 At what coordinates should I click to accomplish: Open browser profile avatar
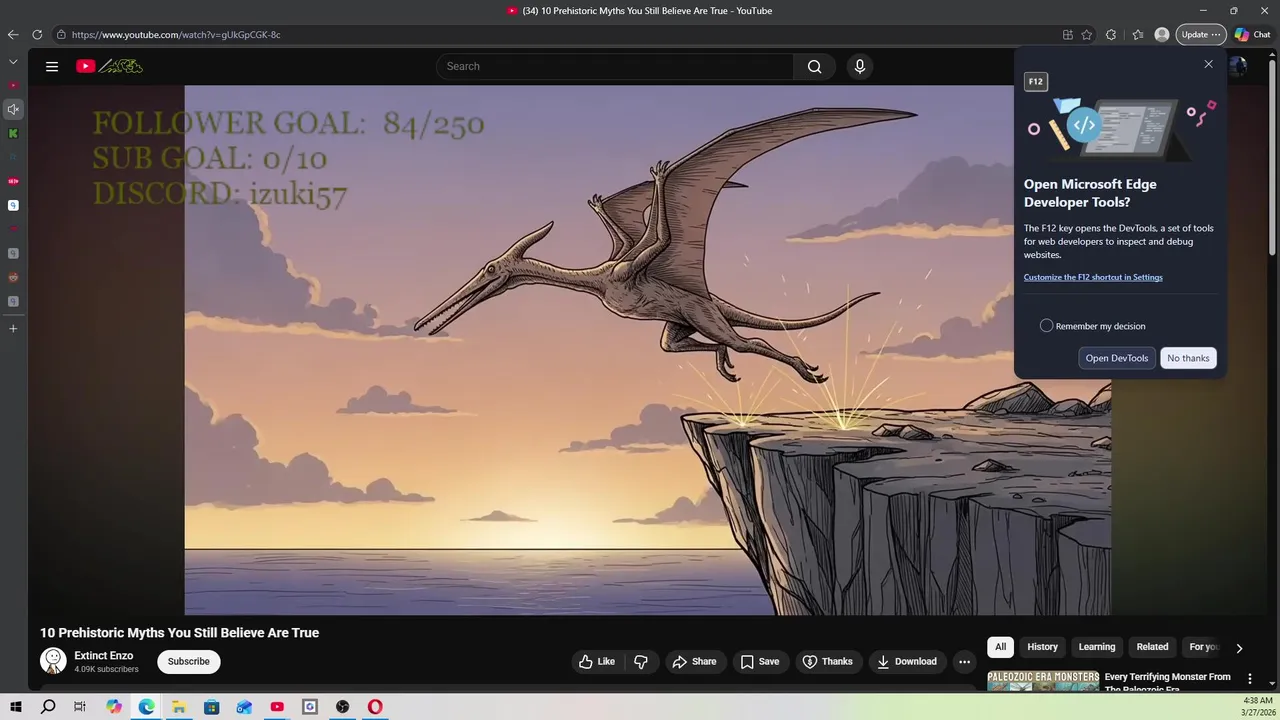tap(1162, 34)
